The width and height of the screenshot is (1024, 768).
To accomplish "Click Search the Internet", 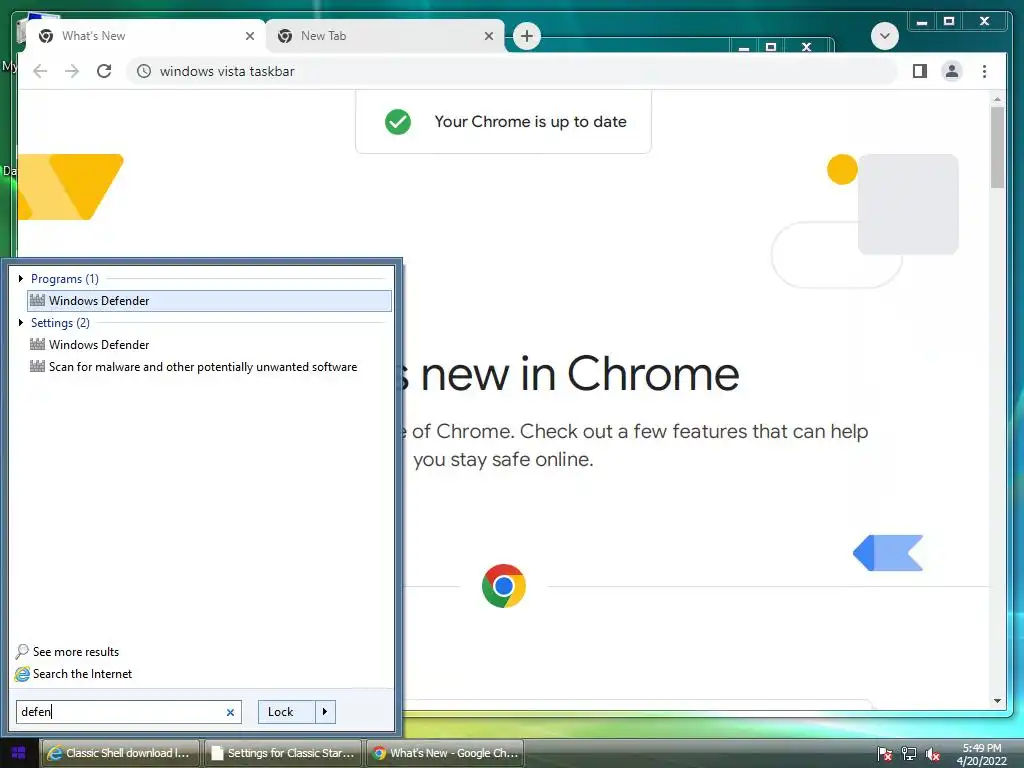I will click(82, 674).
